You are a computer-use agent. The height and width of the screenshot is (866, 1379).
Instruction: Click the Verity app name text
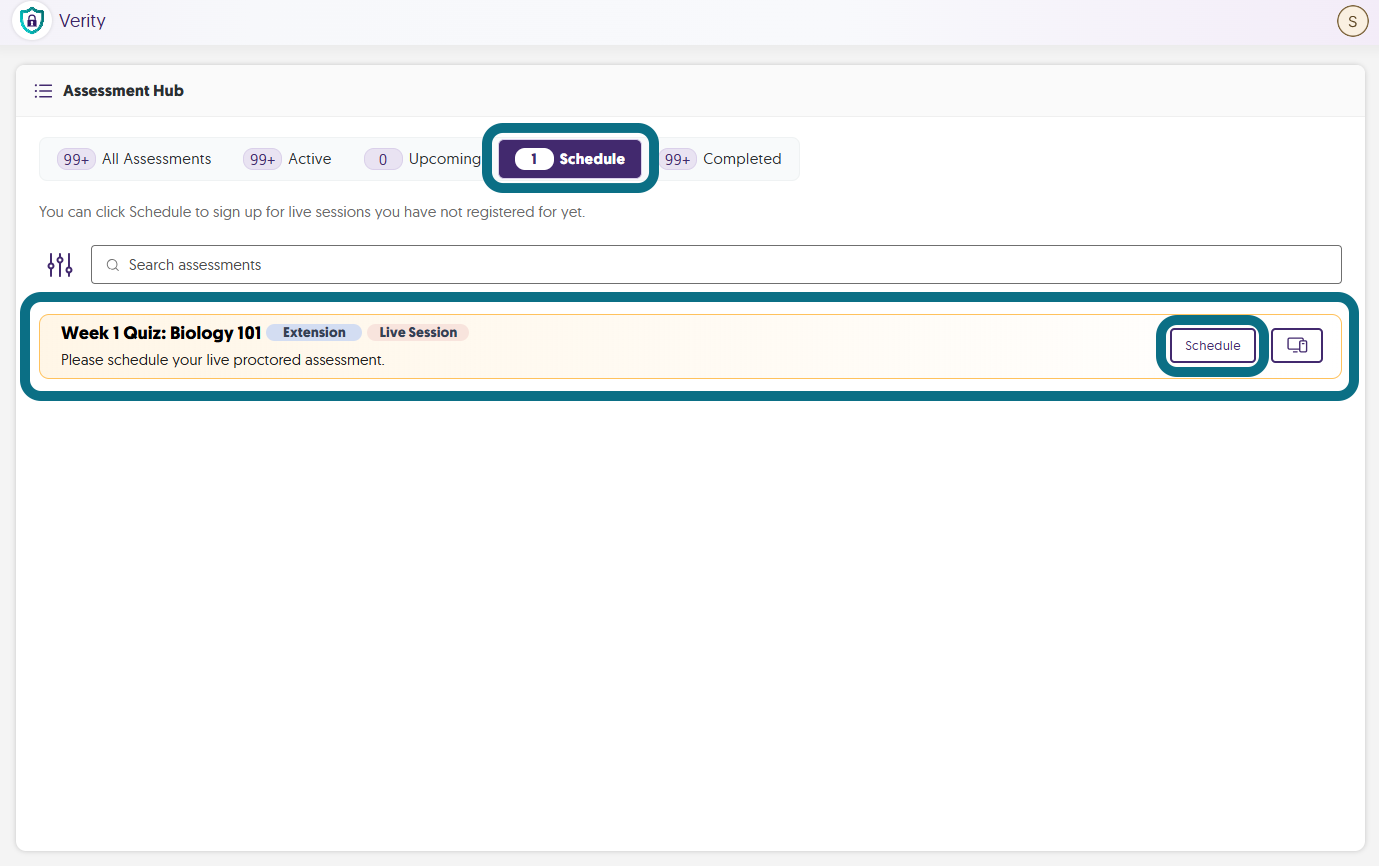(x=82, y=21)
